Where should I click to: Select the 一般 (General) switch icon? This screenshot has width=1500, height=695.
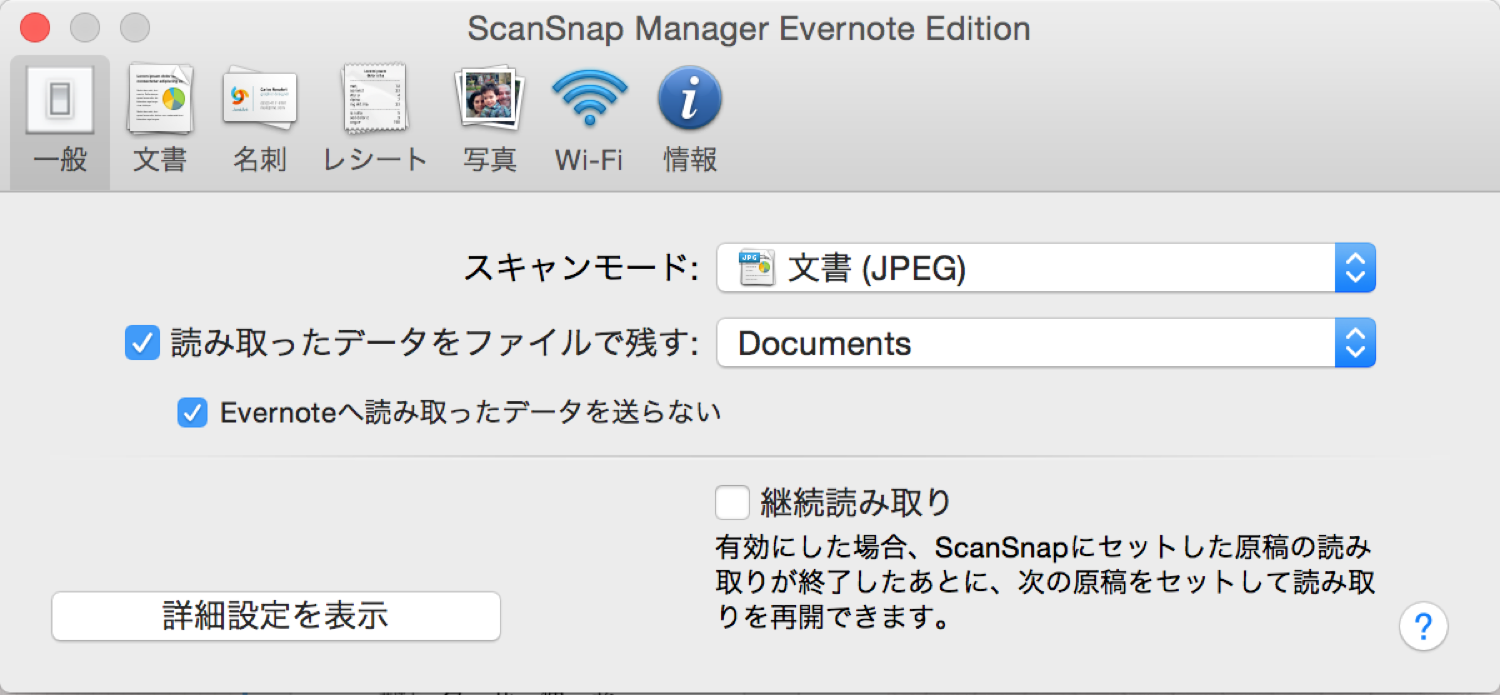[x=60, y=100]
